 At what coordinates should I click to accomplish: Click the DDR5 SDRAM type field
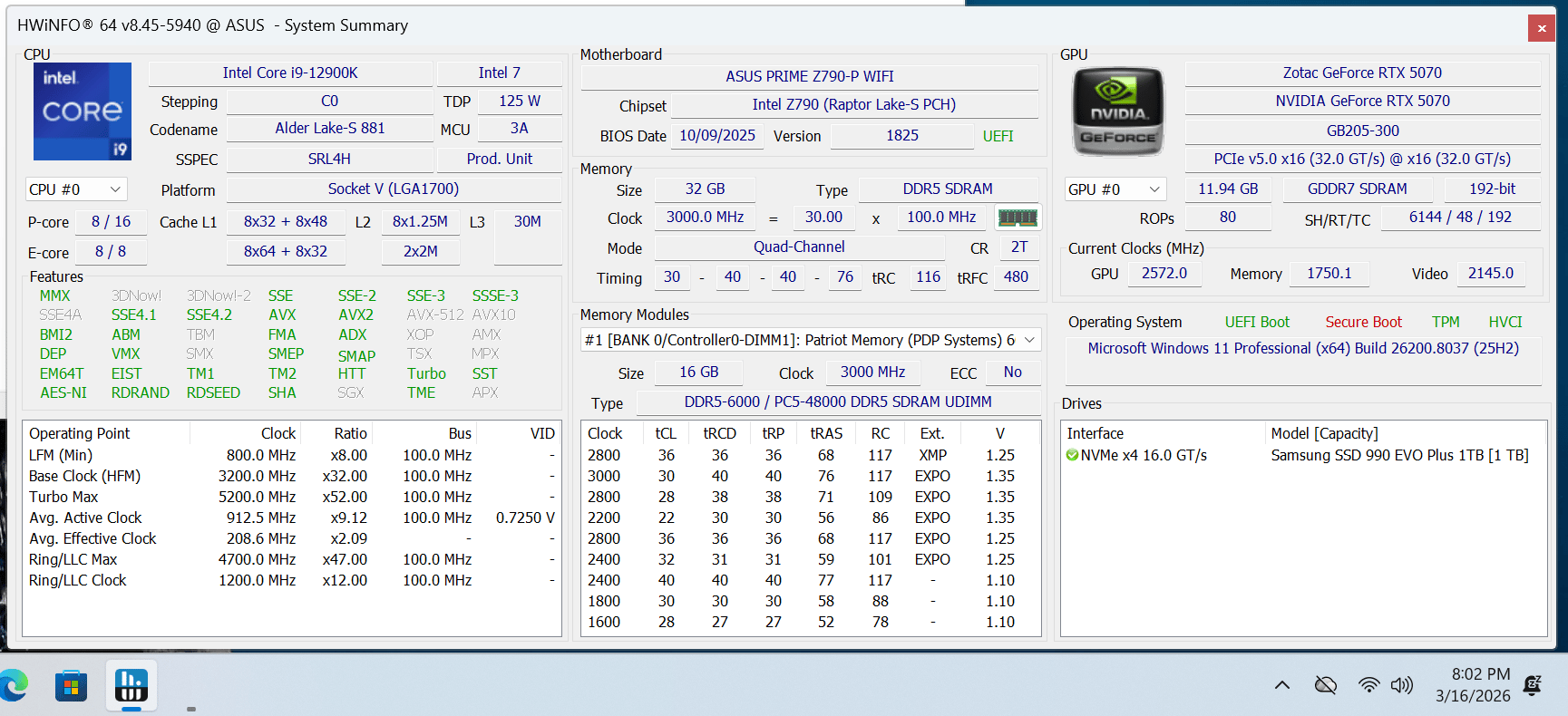click(x=948, y=189)
